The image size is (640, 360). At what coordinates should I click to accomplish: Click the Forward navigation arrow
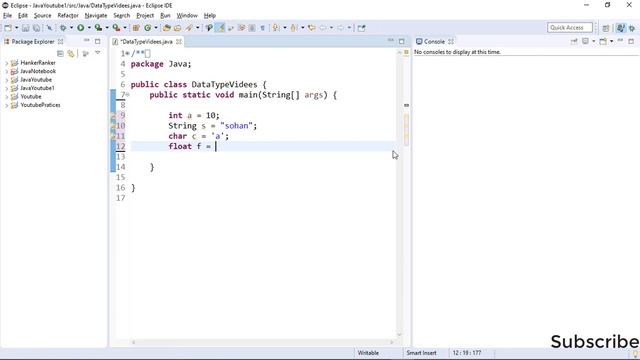(x=340, y=28)
